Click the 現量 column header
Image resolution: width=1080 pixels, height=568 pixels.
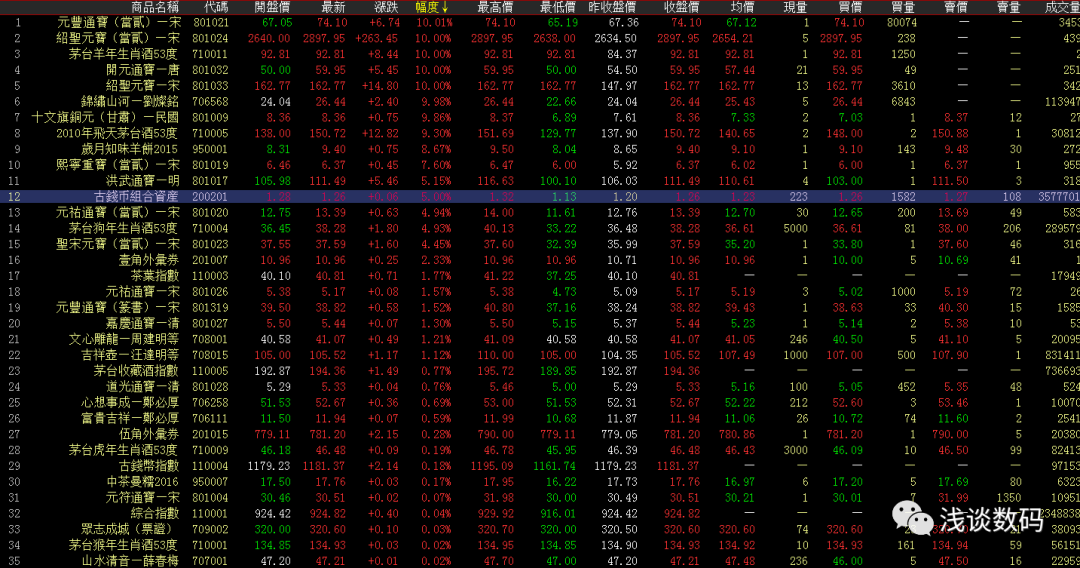click(795, 7)
